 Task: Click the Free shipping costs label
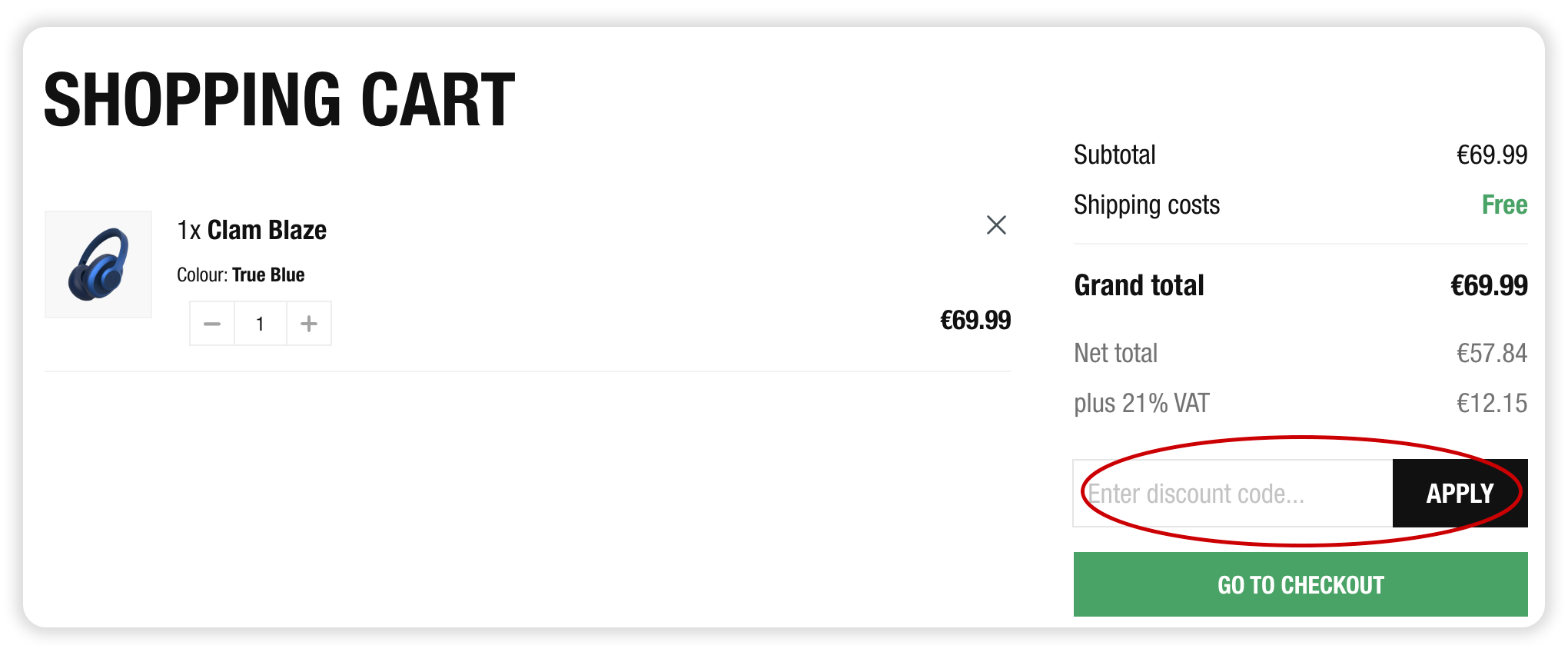click(x=1503, y=205)
